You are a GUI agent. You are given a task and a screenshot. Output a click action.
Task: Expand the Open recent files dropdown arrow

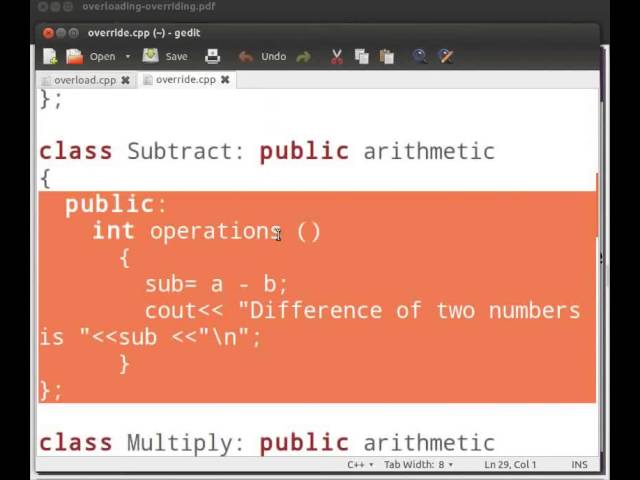[x=128, y=56]
